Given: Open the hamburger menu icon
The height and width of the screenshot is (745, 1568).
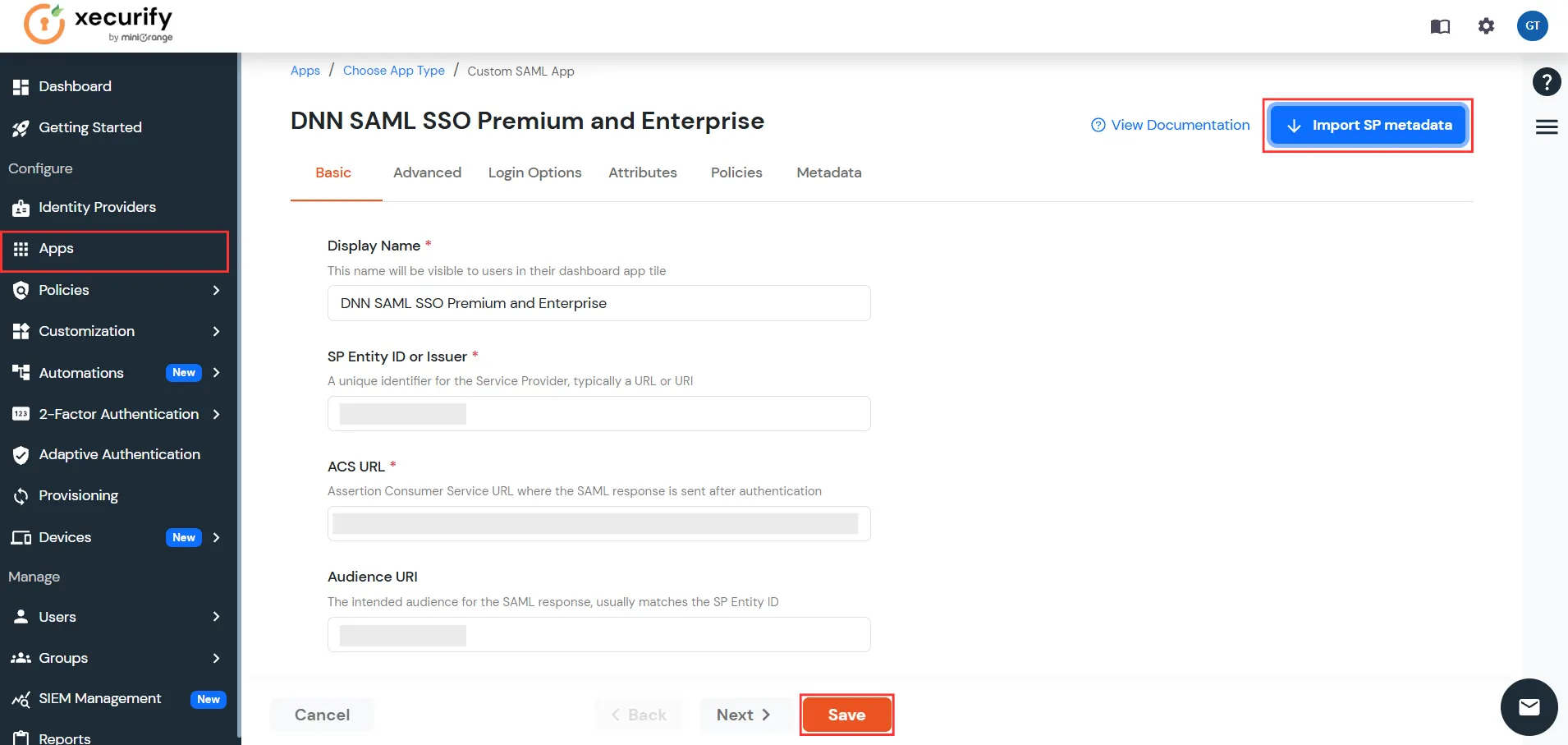Looking at the screenshot, I should [1547, 126].
